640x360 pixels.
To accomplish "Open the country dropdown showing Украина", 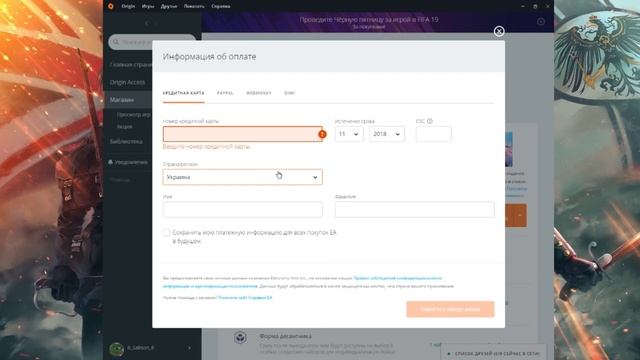I will pos(242,177).
